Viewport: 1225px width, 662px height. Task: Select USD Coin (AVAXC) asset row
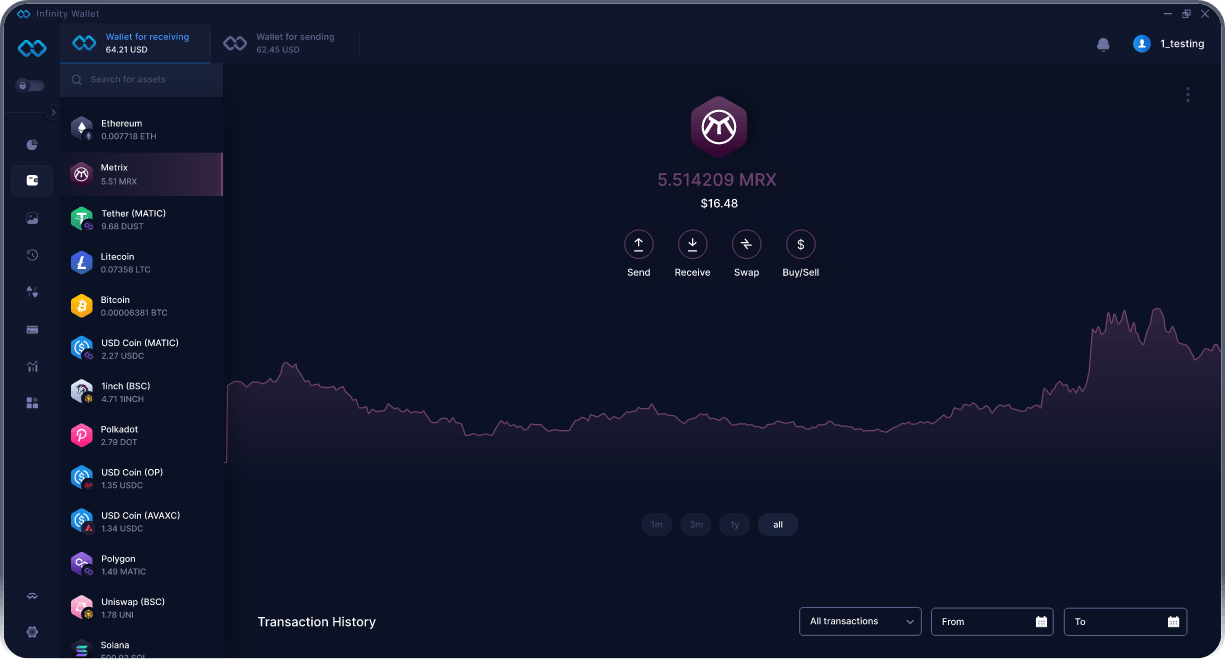[141, 521]
